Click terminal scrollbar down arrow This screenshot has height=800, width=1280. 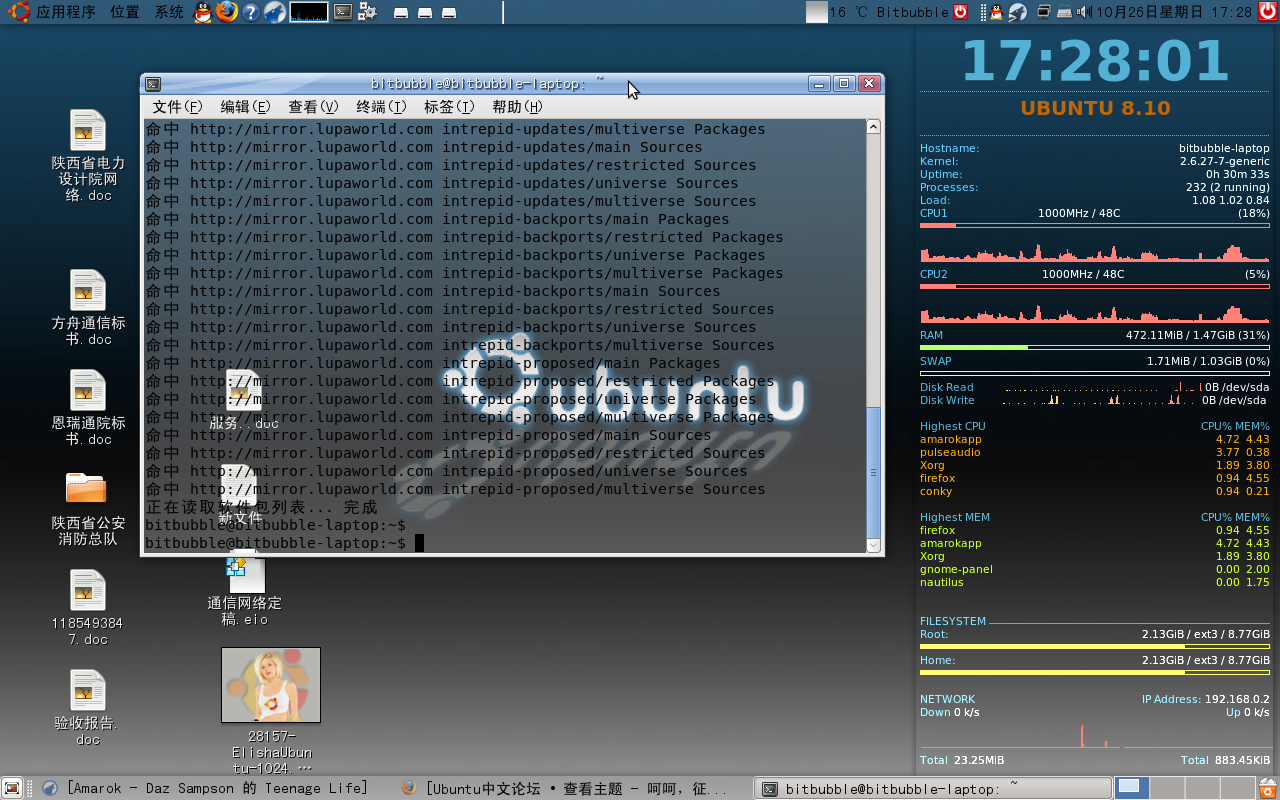[x=873, y=545]
